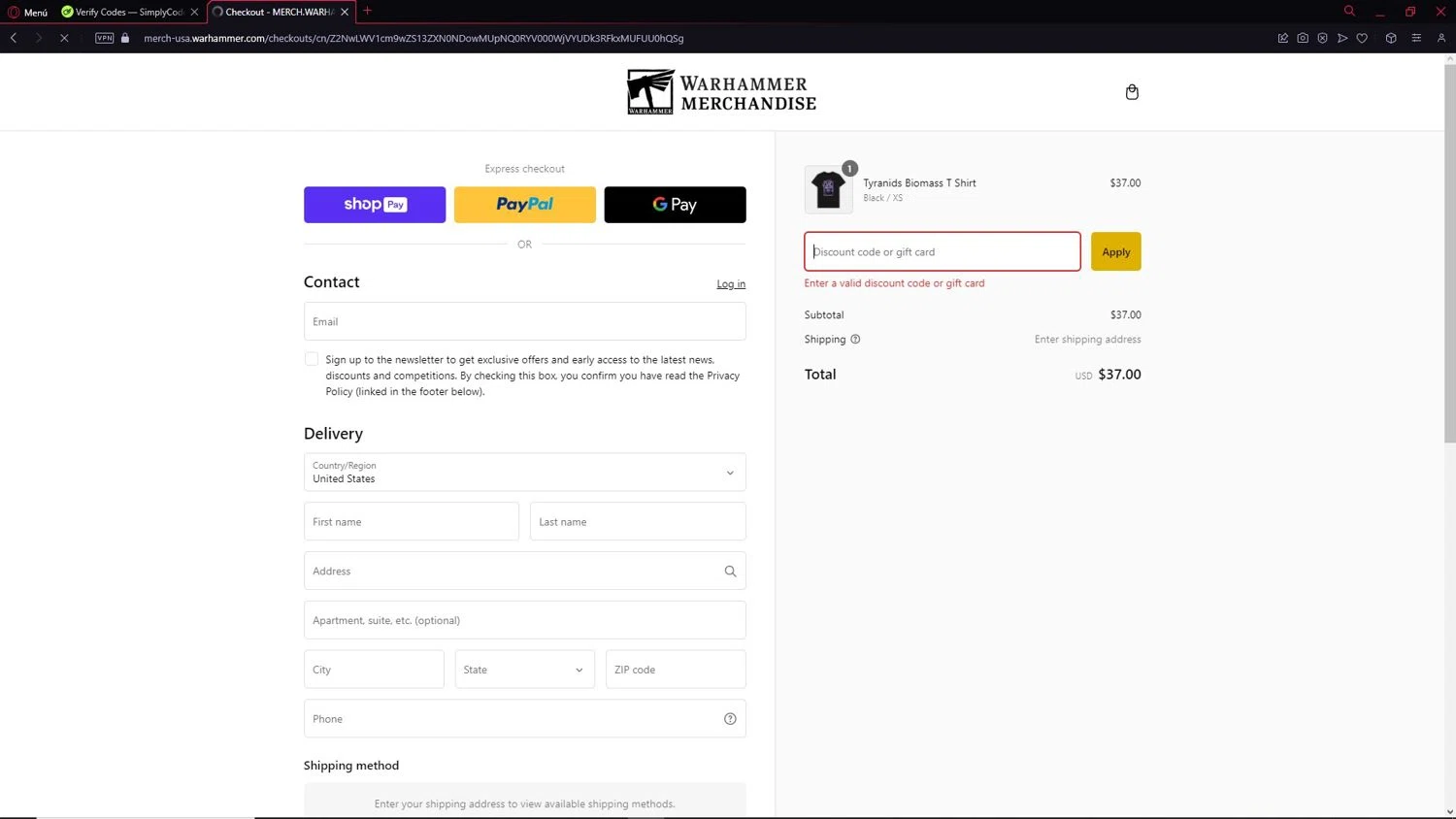
Task: Click the Phone field
Action: [525, 719]
